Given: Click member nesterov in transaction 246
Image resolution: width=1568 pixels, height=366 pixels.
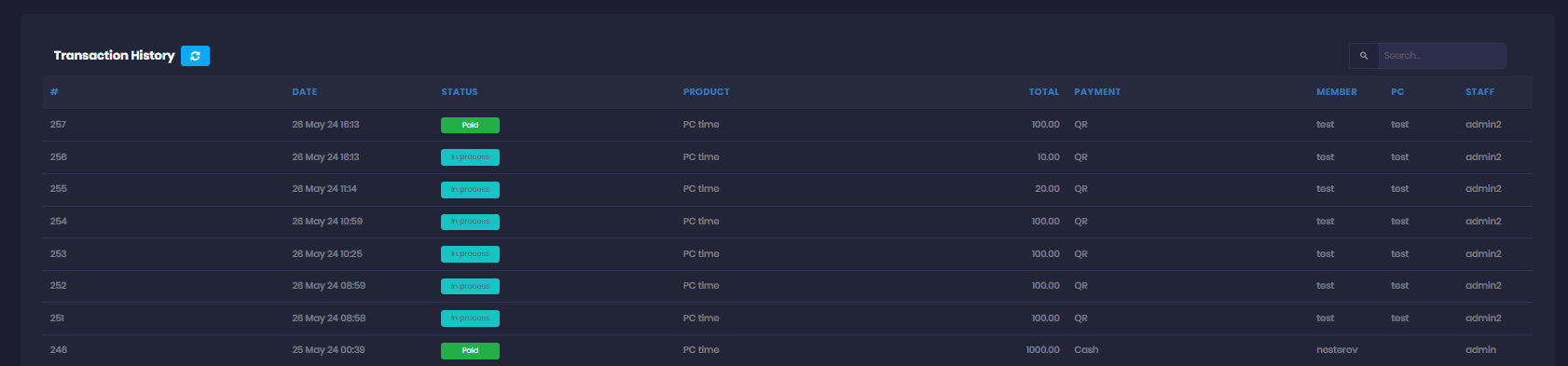Looking at the screenshot, I should [1337, 350].
